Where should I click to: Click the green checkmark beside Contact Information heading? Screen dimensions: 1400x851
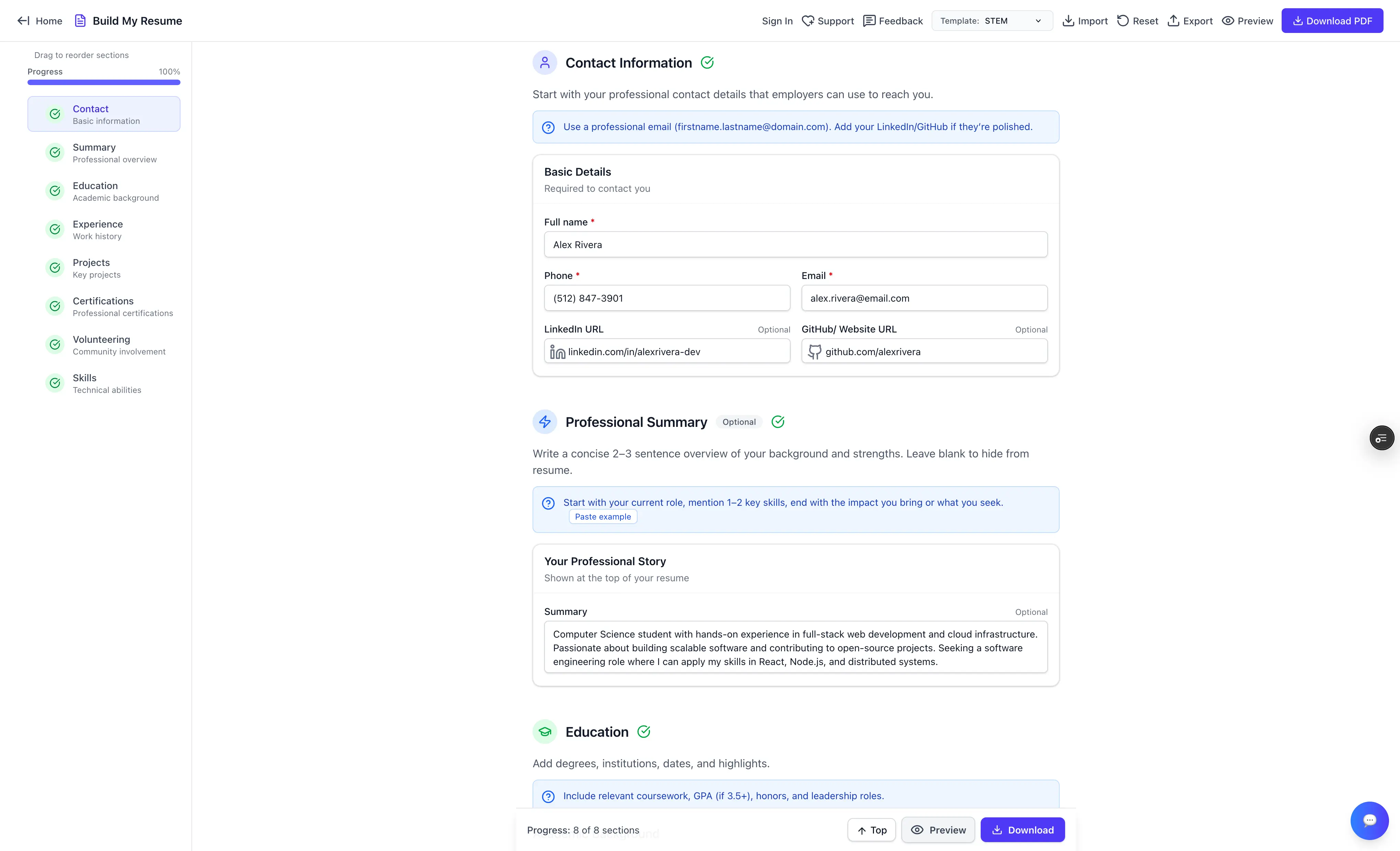(707, 62)
